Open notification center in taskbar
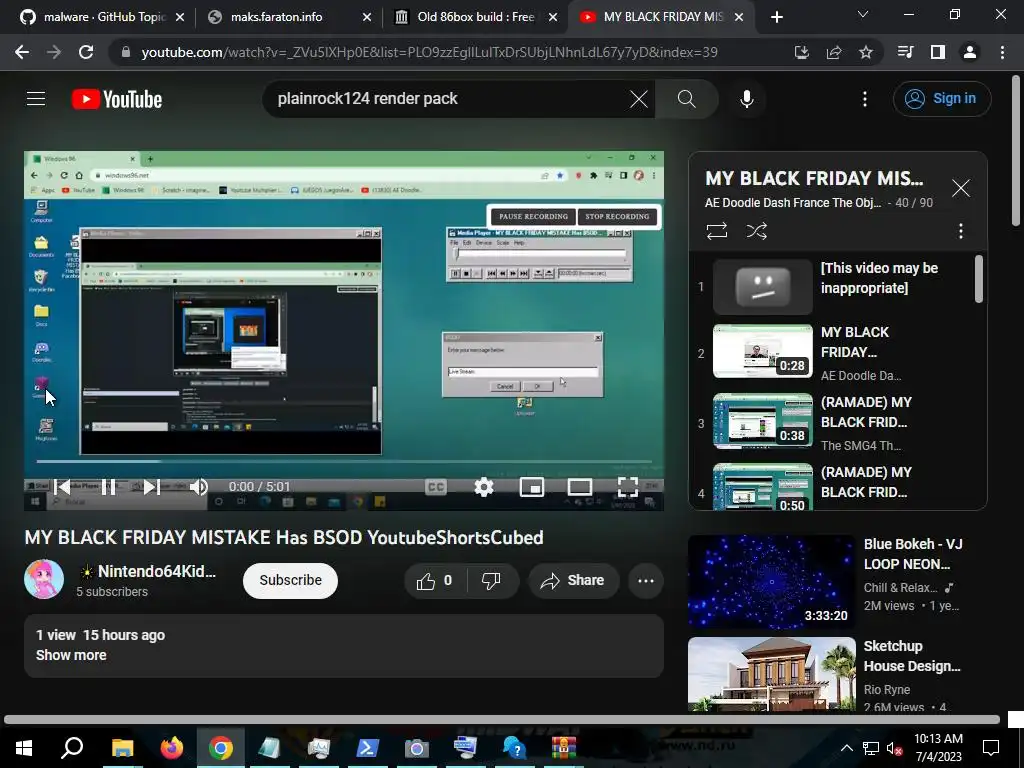Viewport: 1024px width, 768px height. 991,748
